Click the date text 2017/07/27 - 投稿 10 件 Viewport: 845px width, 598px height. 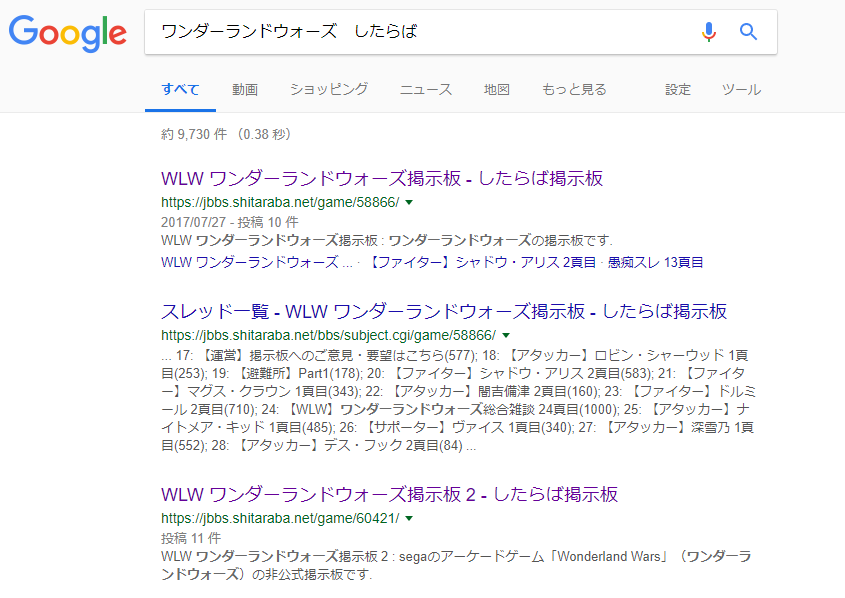(230, 222)
